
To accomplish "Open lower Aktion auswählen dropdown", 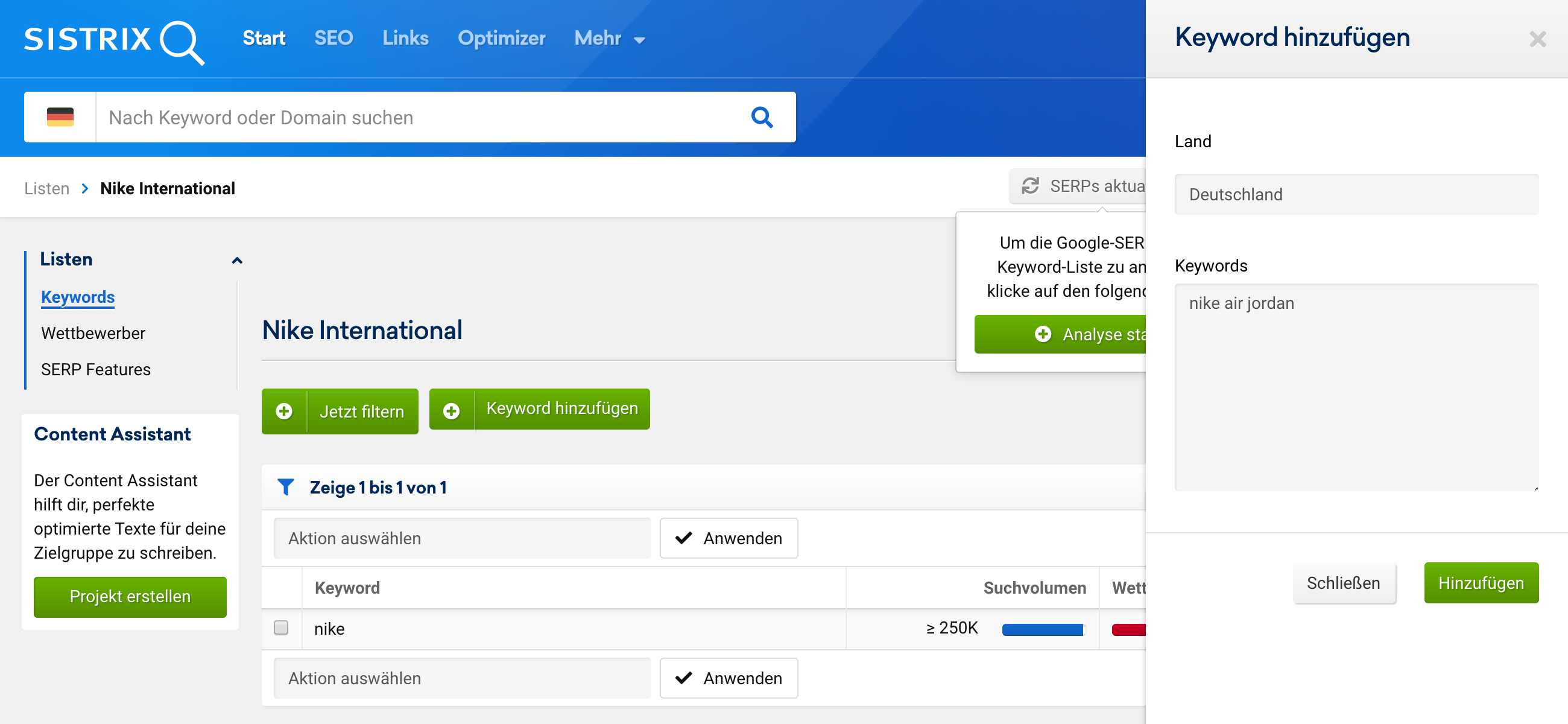I will click(462, 678).
